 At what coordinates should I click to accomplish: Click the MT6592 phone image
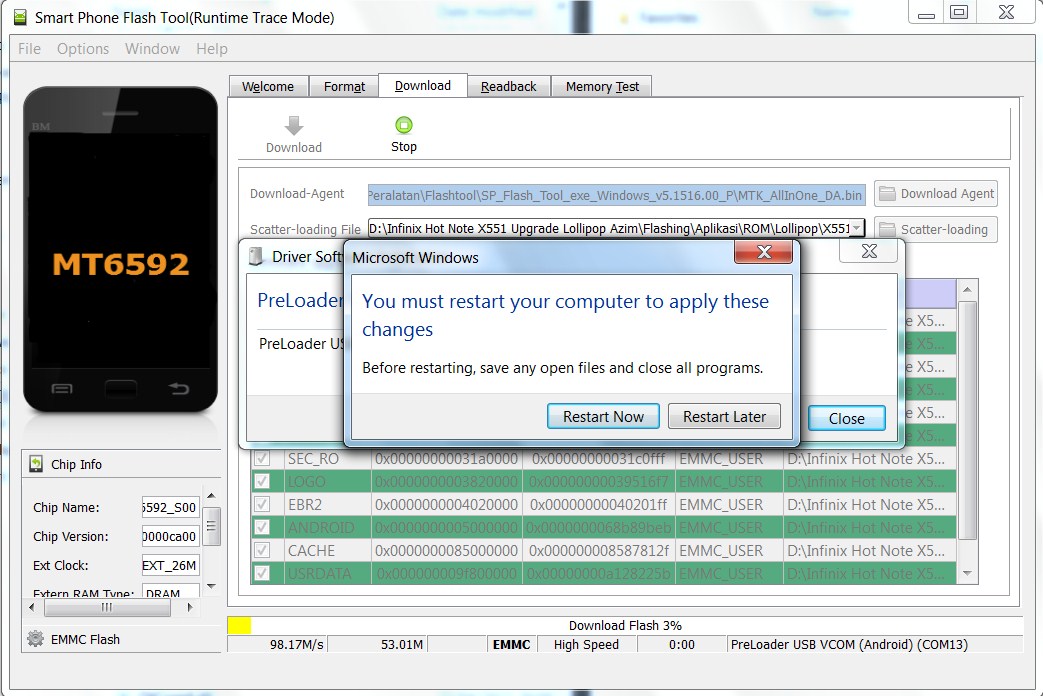(120, 250)
